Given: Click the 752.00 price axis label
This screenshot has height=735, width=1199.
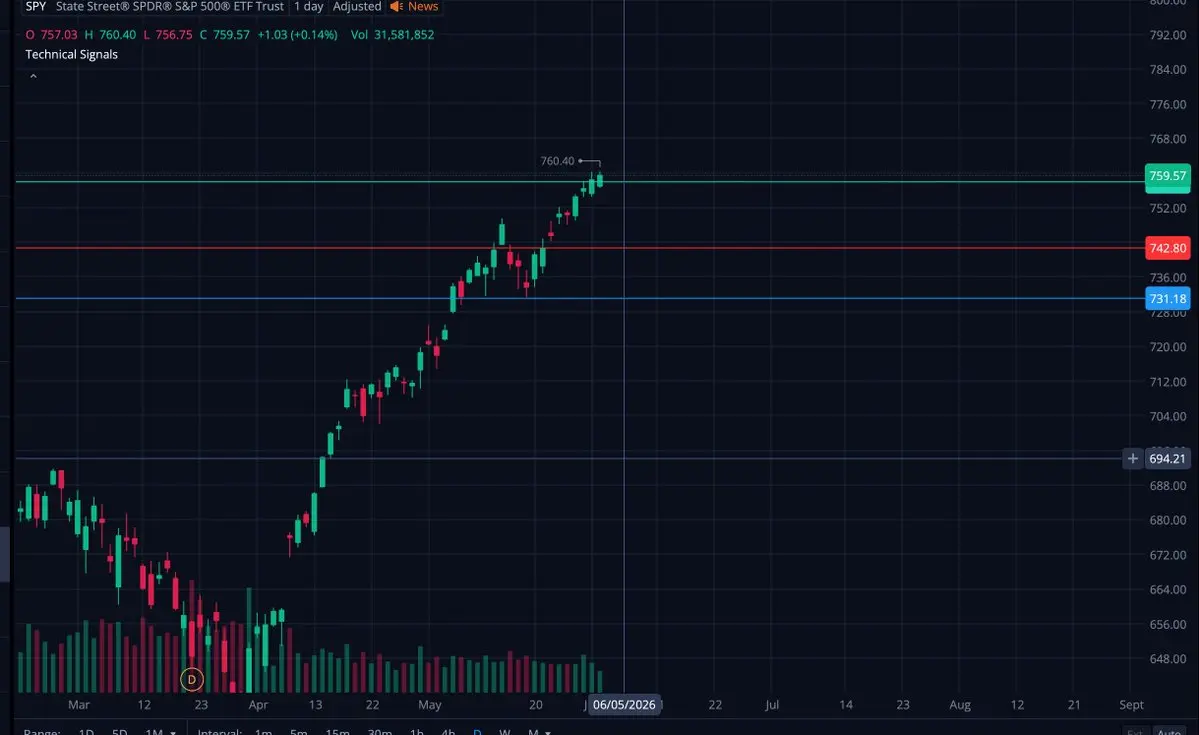Looking at the screenshot, I should pos(1168,208).
